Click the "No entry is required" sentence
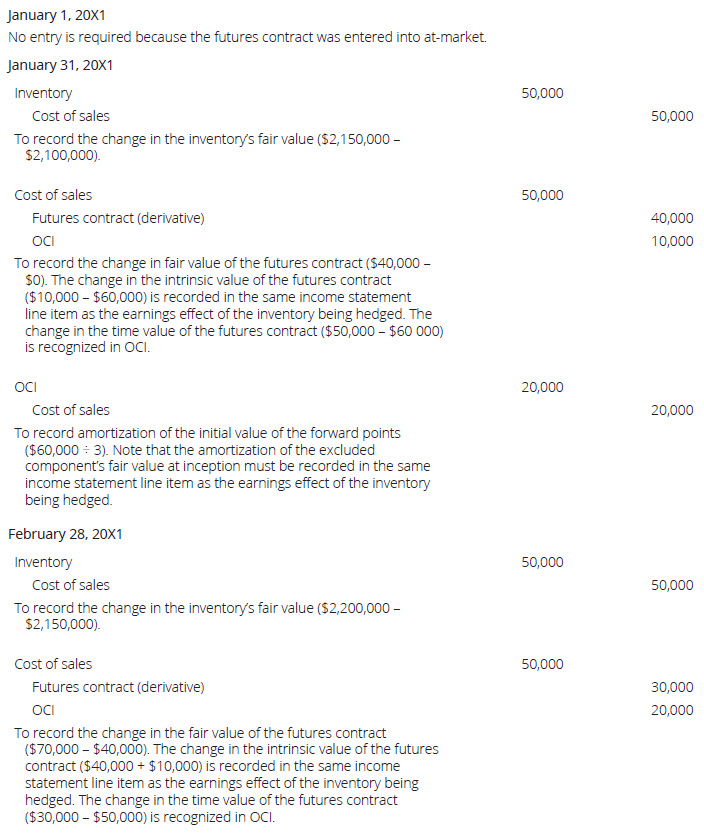This screenshot has height=833, width=704. [247, 38]
